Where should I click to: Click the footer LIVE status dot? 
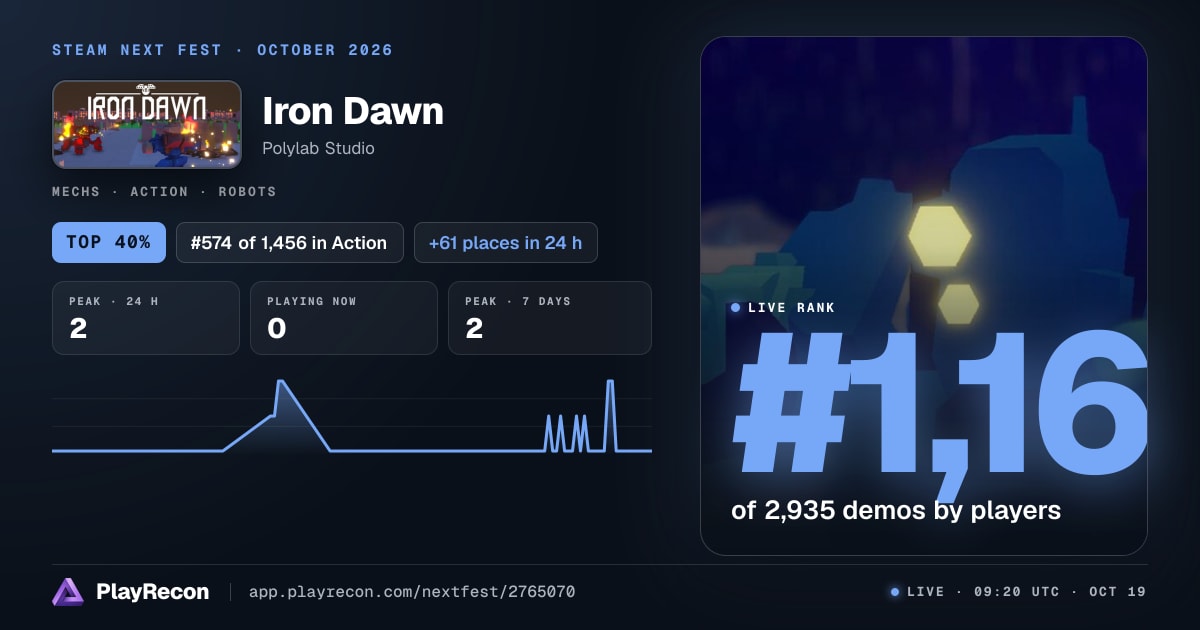click(895, 592)
